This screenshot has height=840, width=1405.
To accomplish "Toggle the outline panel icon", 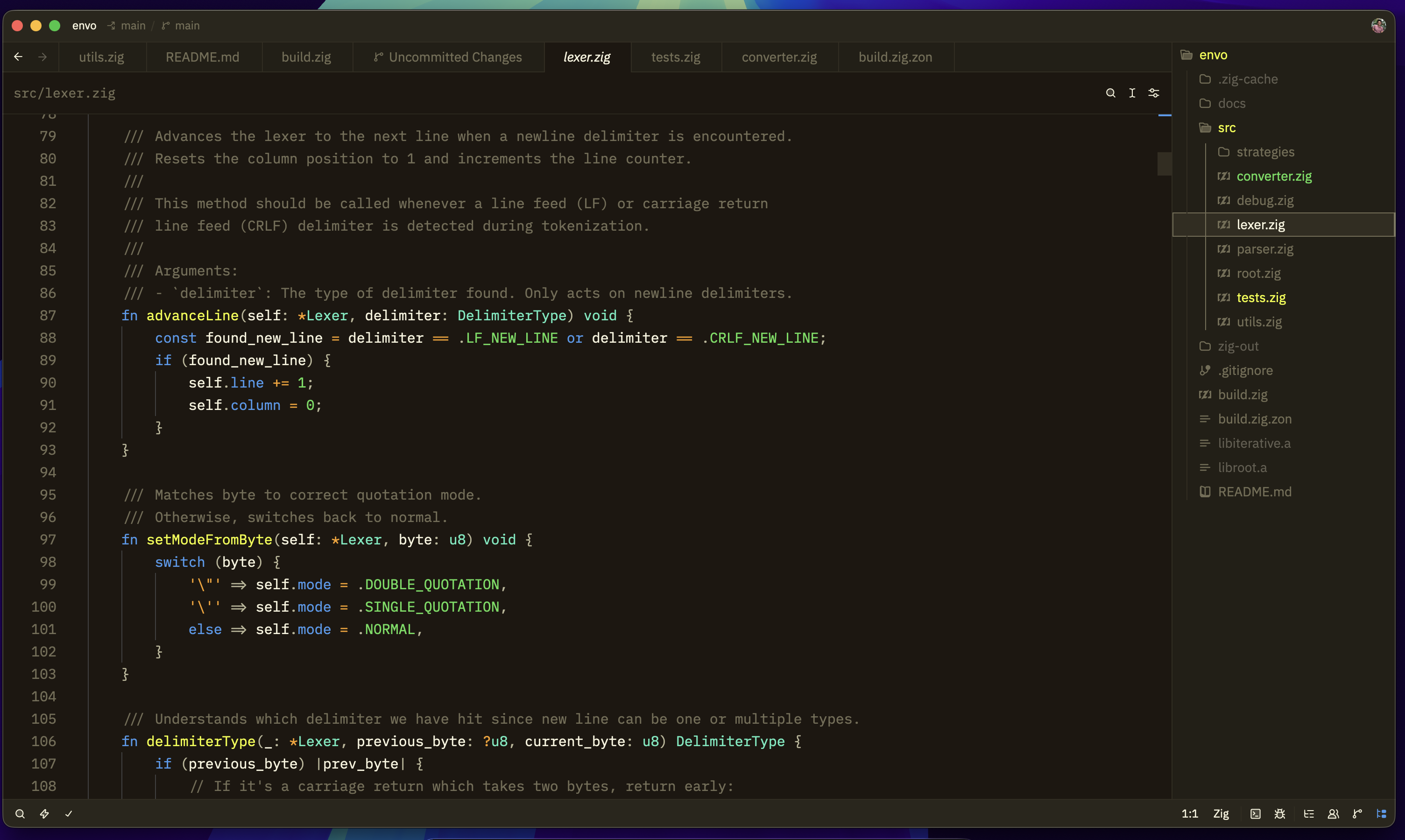I will click(1309, 813).
